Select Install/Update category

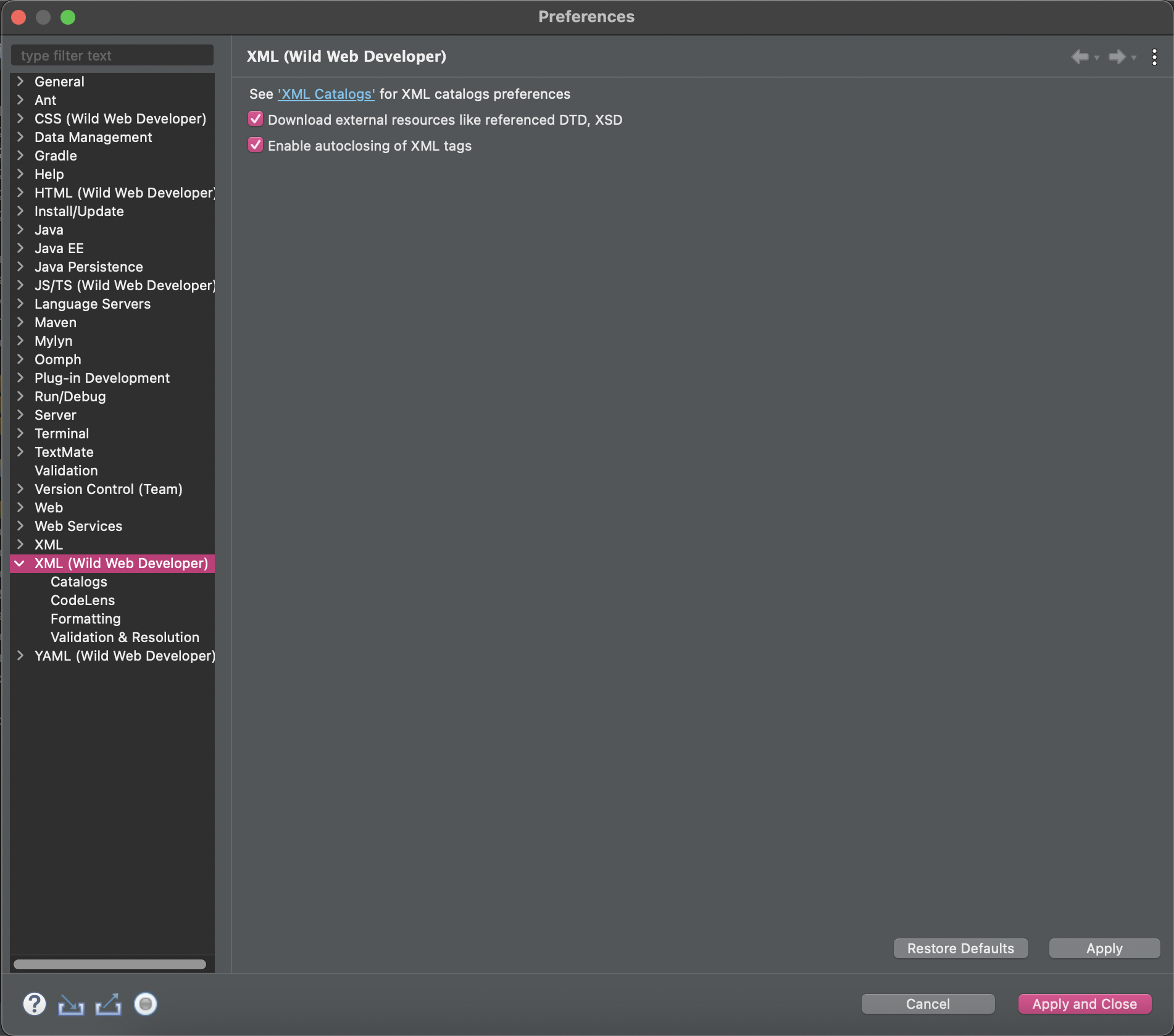pos(79,211)
